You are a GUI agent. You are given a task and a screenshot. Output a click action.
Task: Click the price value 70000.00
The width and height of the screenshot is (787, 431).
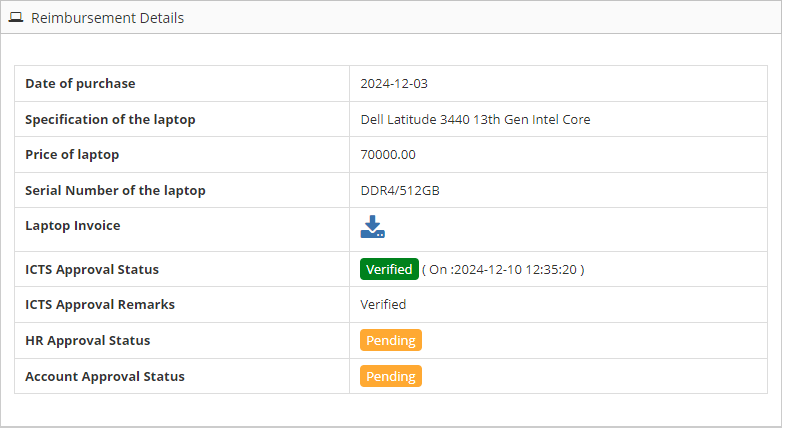coord(388,155)
